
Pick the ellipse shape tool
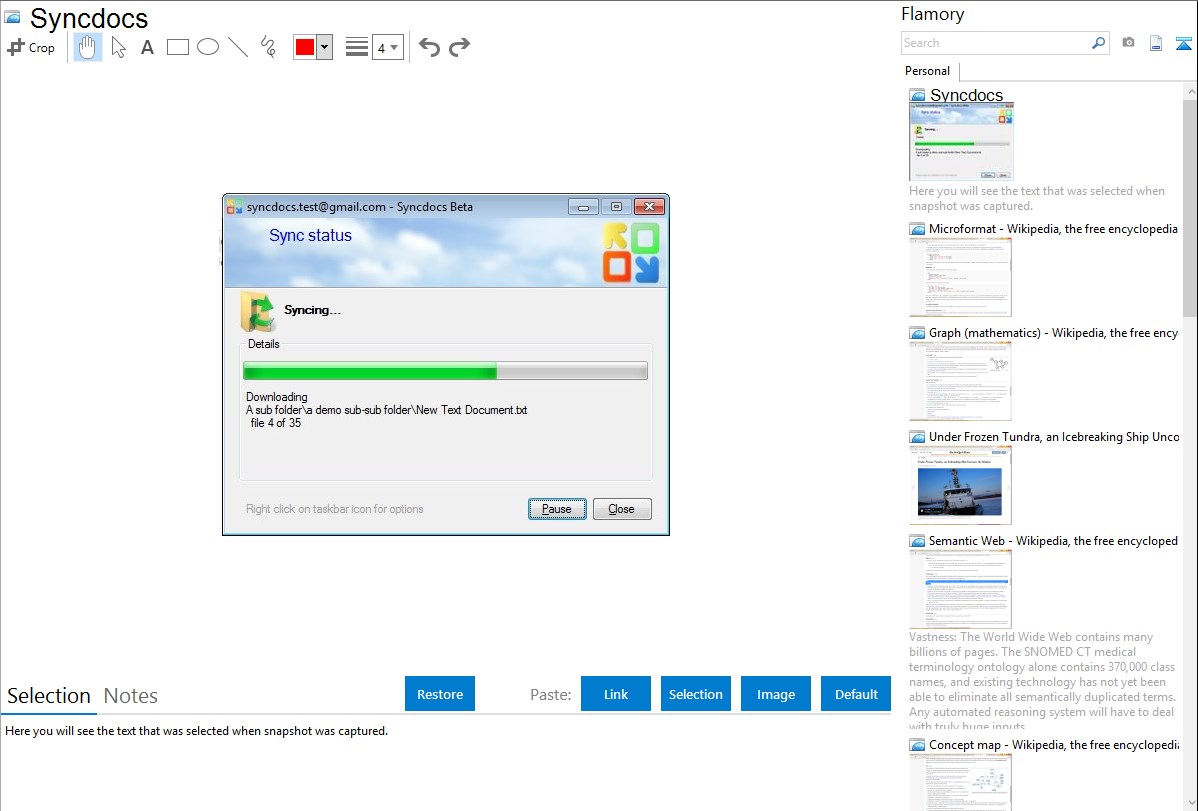(208, 47)
